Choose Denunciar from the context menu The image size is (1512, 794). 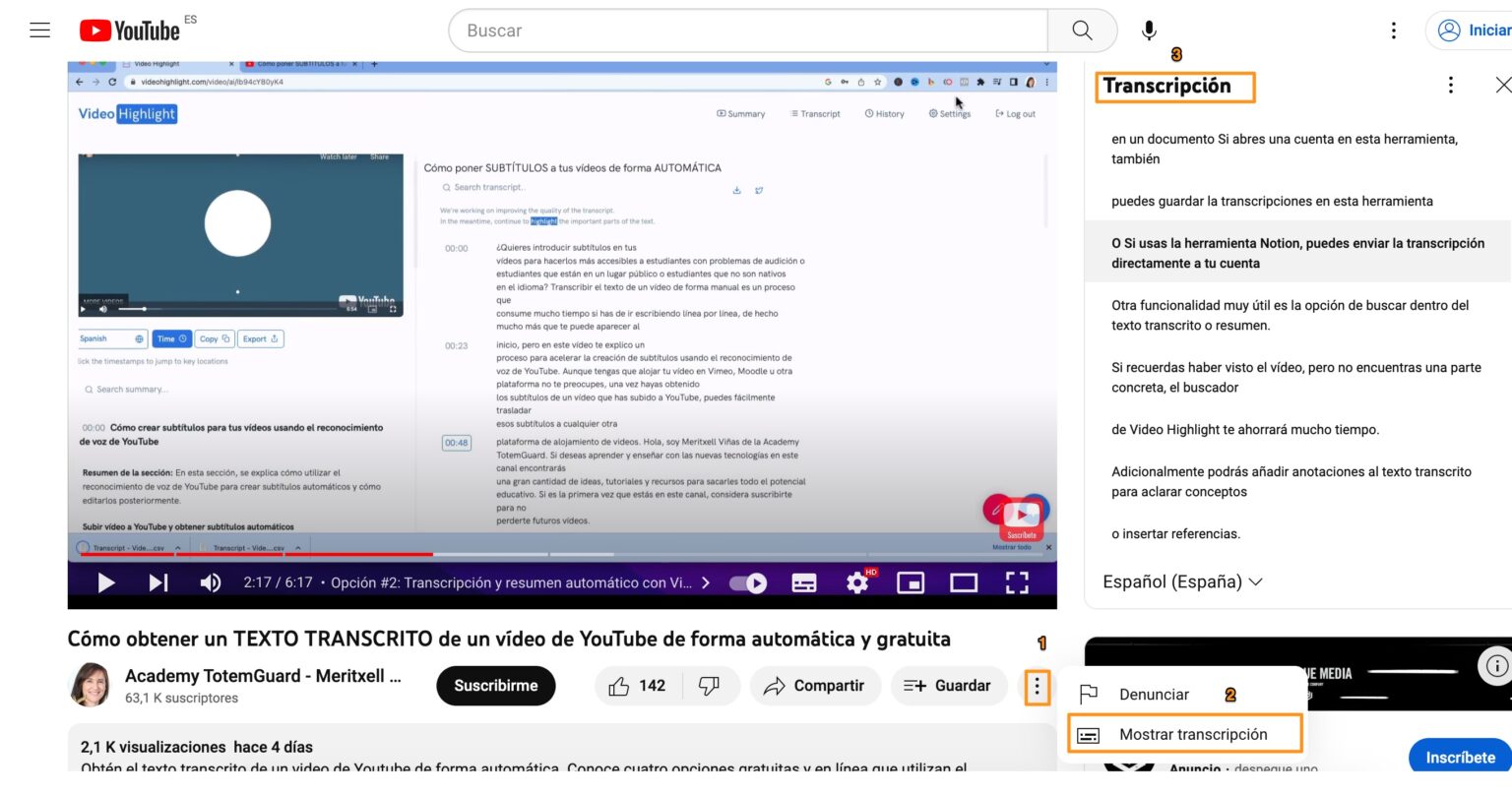coord(1153,694)
